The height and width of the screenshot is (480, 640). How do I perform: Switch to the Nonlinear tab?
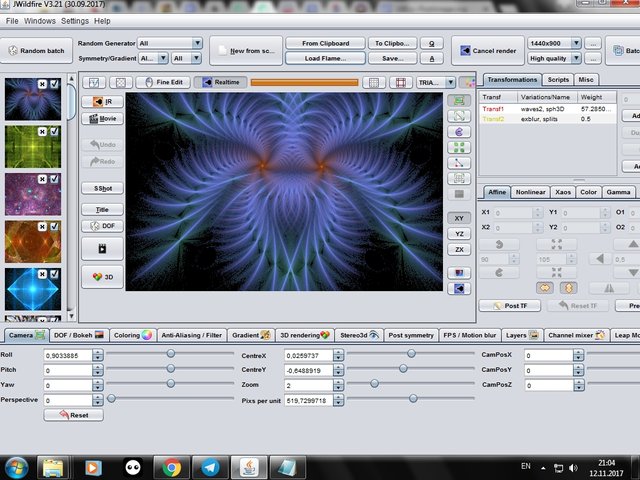(x=530, y=191)
